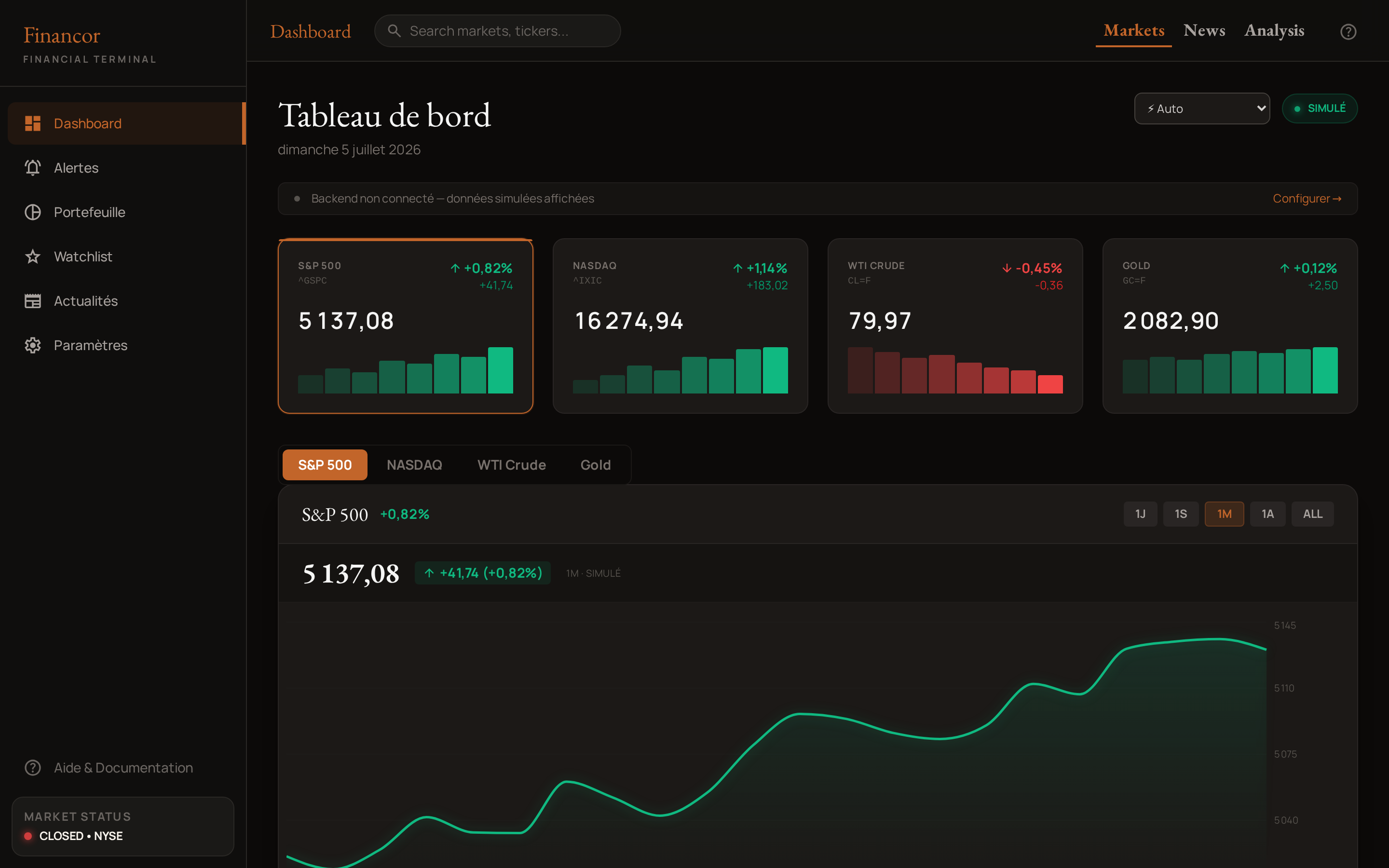Select the 1S time range

click(x=1181, y=514)
